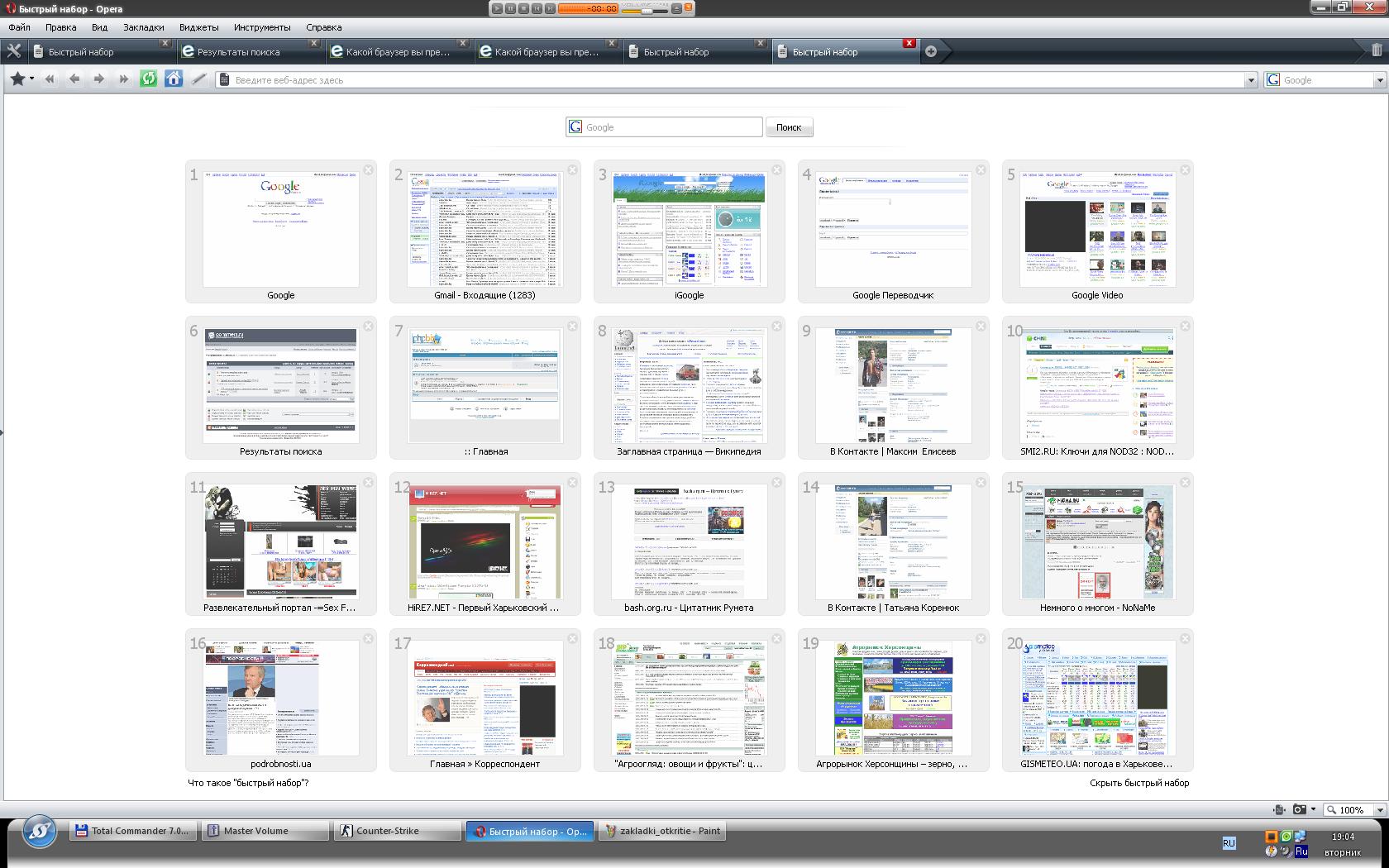Image resolution: width=1389 pixels, height=868 pixels.
Task: Open the Что такое "быстрый набор"? link
Action: click(248, 783)
